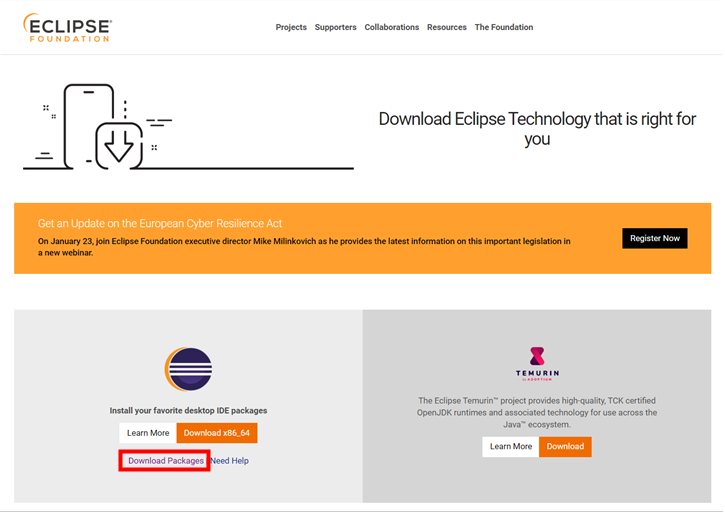Open the Need Help link
Viewport: 725px width, 514px height.
[x=230, y=460]
